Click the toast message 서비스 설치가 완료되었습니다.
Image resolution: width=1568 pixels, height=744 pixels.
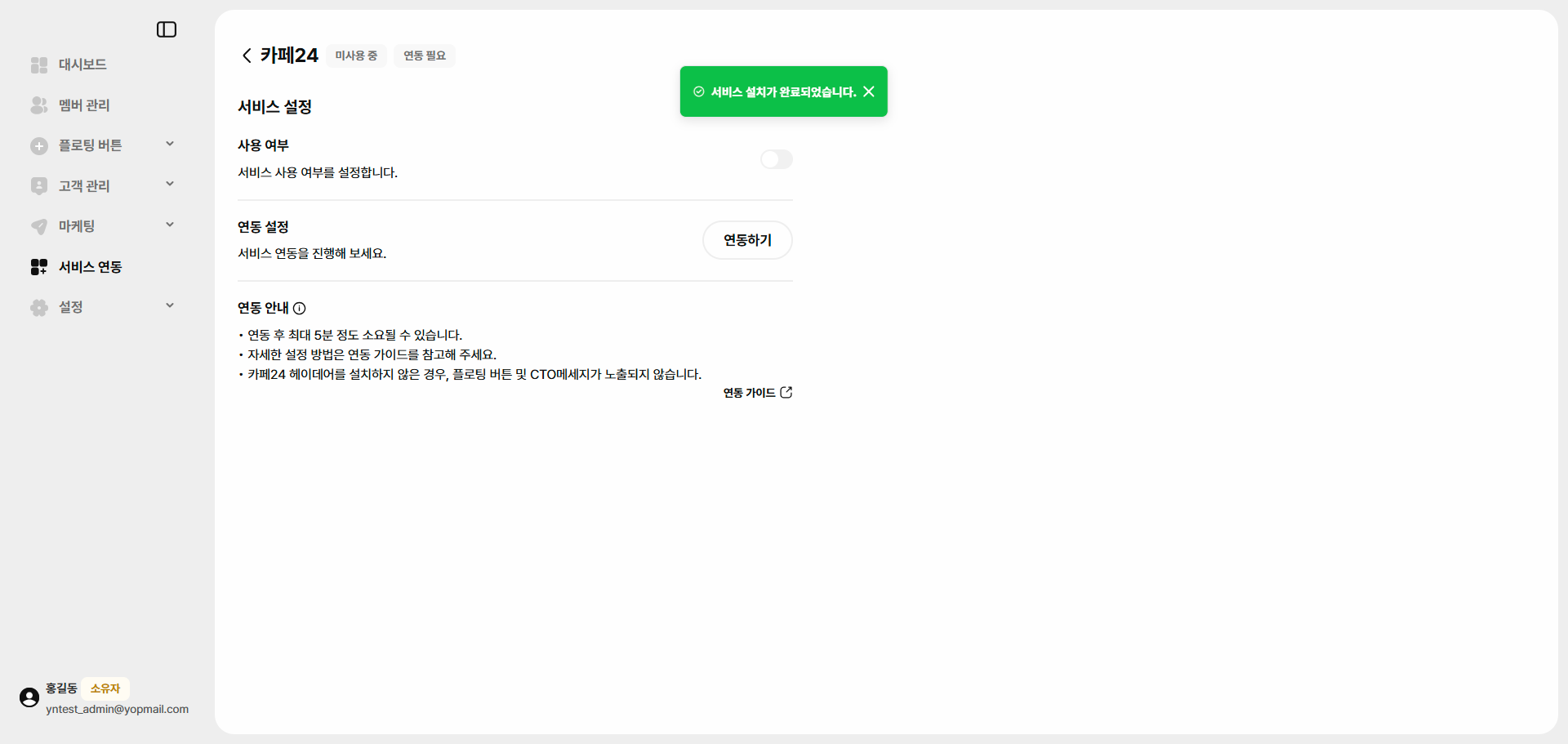pyautogui.click(x=783, y=91)
